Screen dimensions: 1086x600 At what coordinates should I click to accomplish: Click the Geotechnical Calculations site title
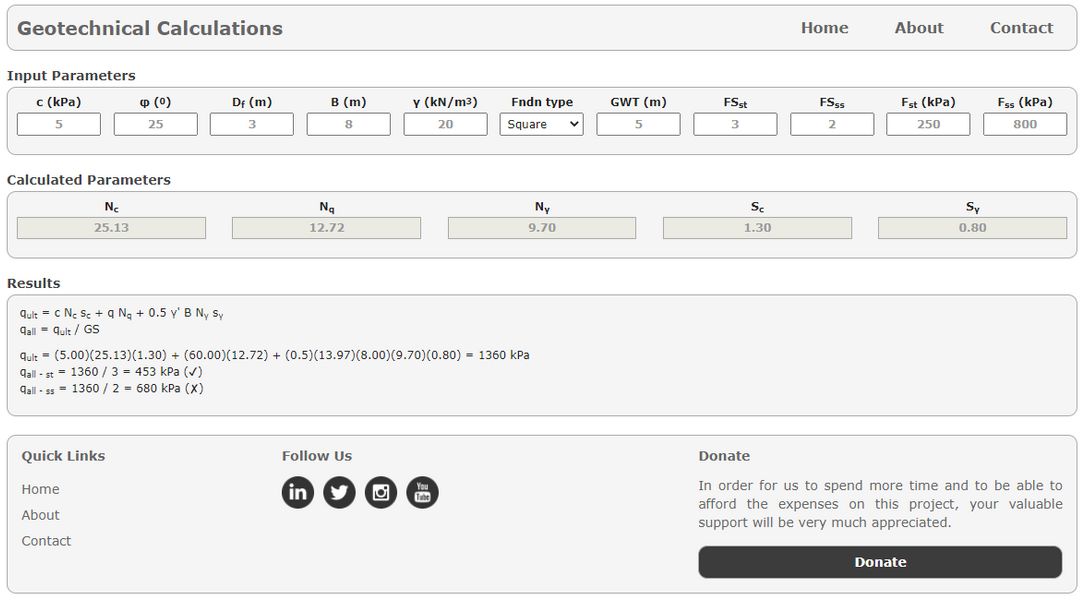click(150, 28)
